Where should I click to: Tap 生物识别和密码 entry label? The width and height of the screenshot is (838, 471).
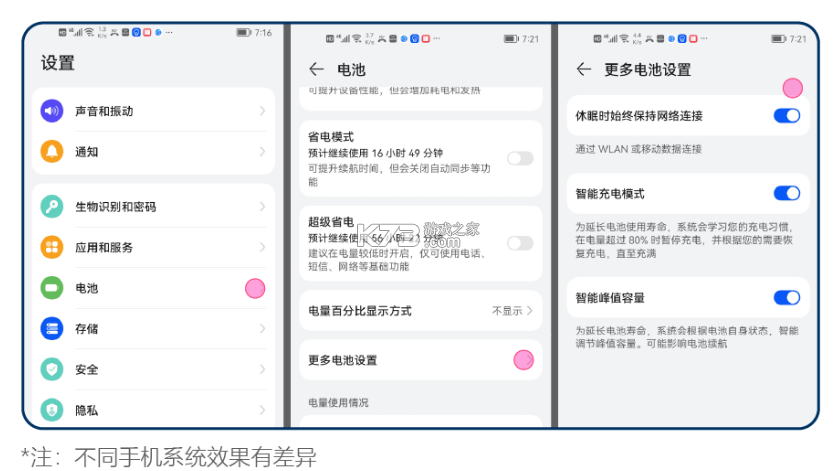[115, 207]
